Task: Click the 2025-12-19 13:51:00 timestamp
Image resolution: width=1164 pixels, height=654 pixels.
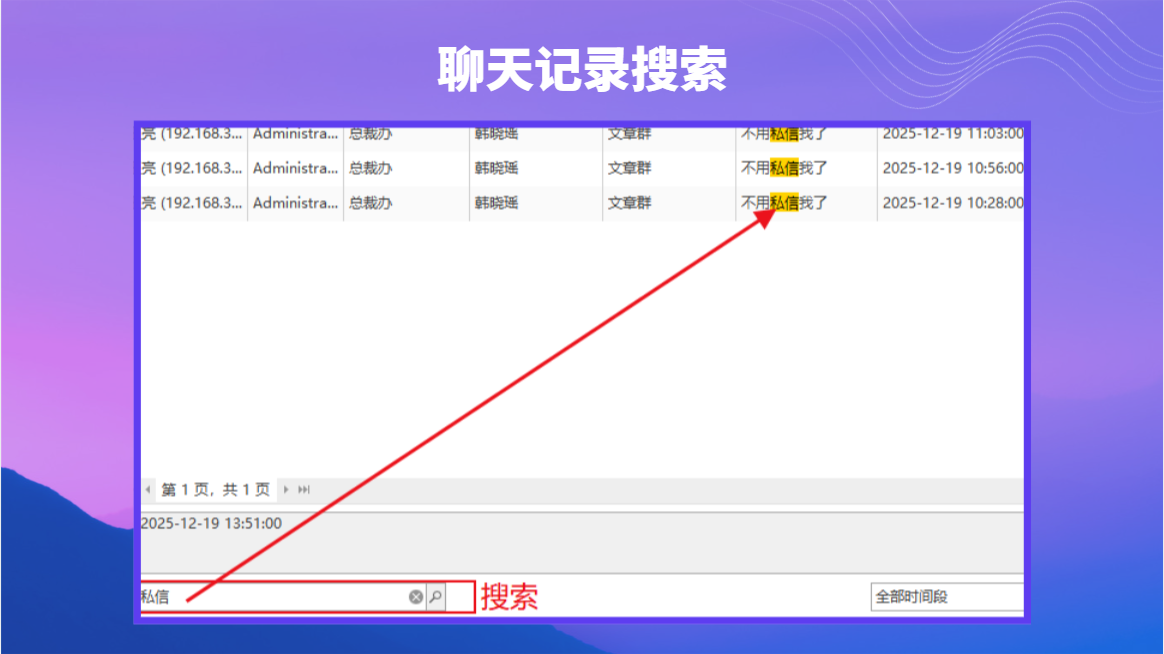Action: coord(212,523)
